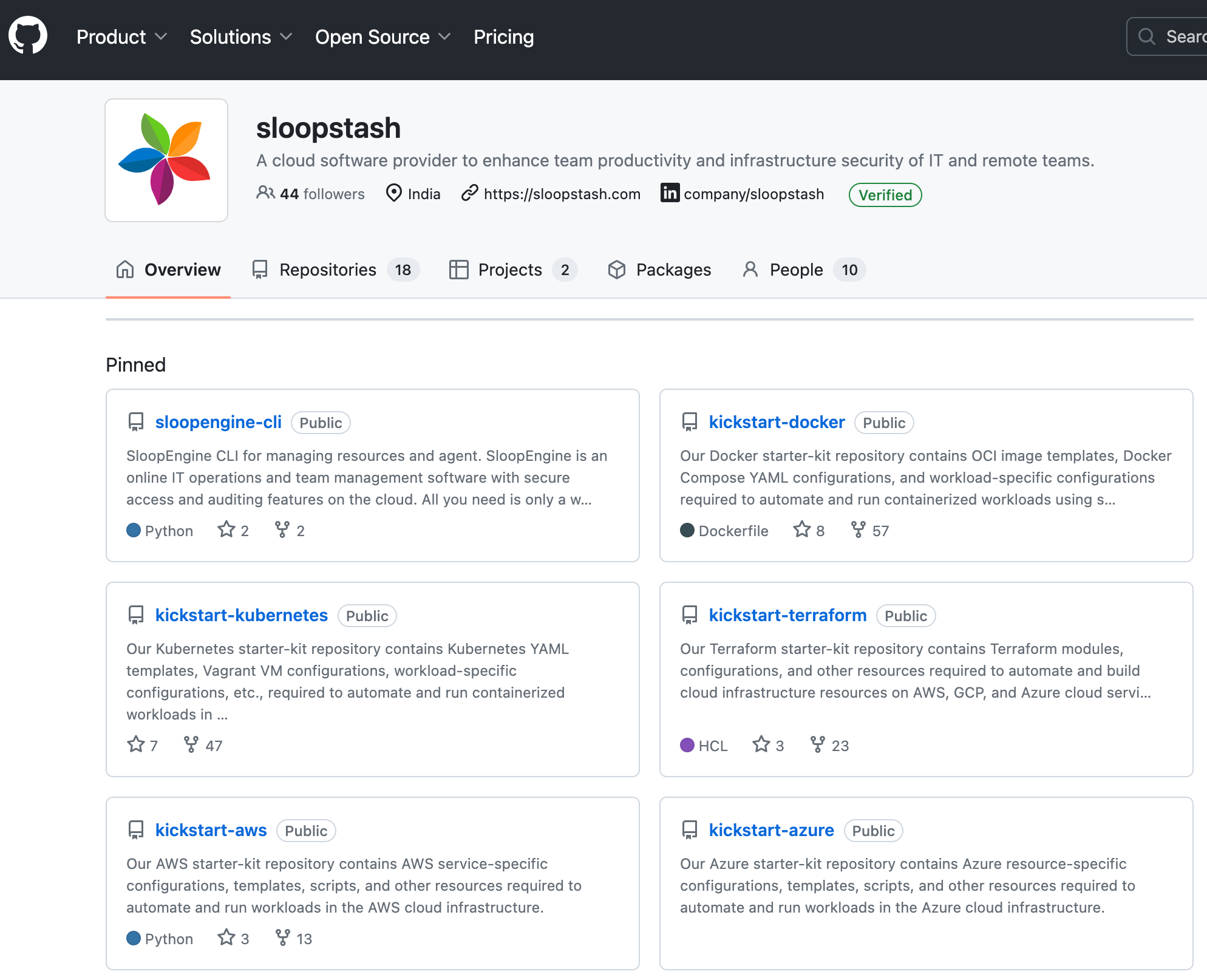This screenshot has height=980, width=1207.
Task: Click the sloopstash organization name heading
Action: [x=328, y=128]
